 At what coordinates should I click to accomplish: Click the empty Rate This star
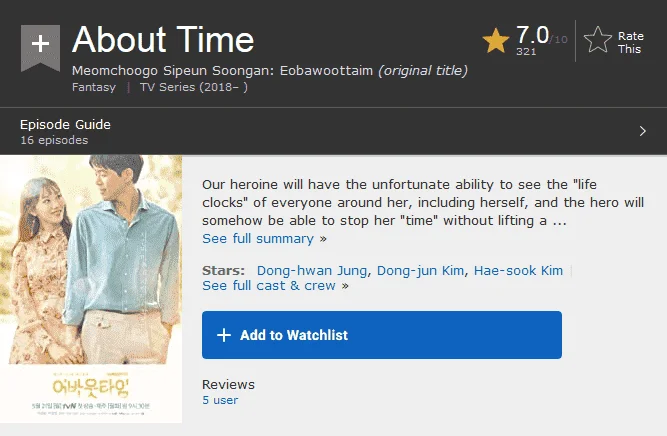click(598, 40)
